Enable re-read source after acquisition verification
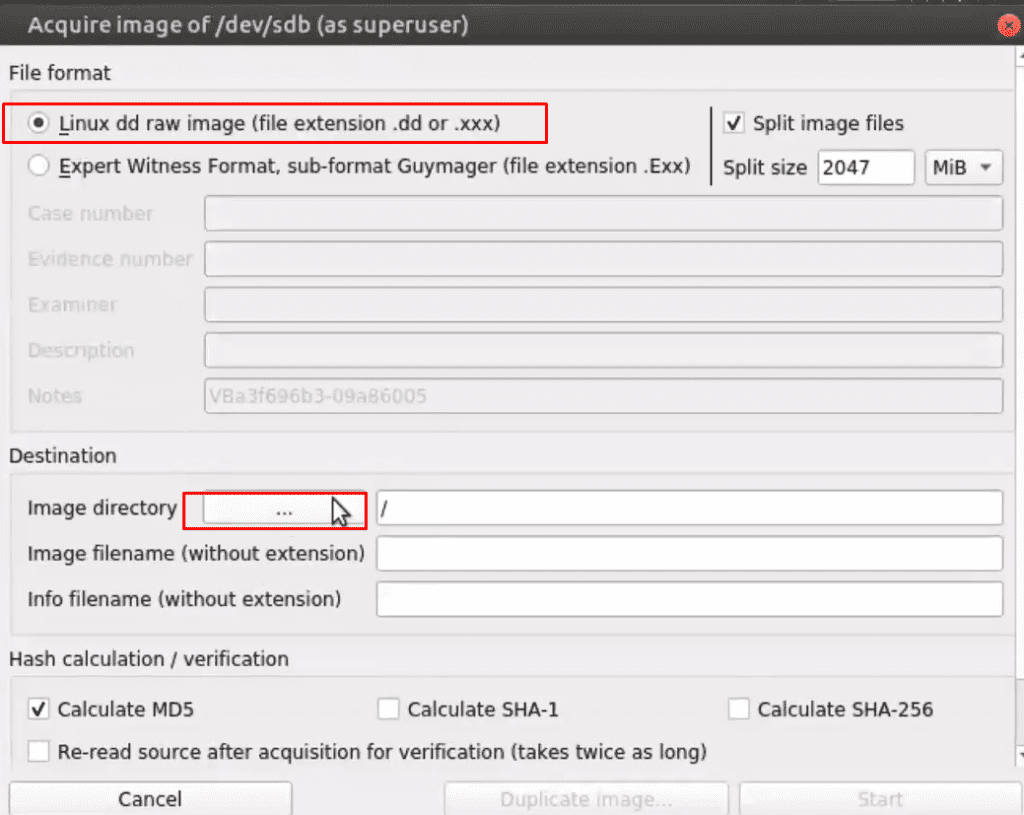This screenshot has height=815, width=1024. tap(39, 751)
